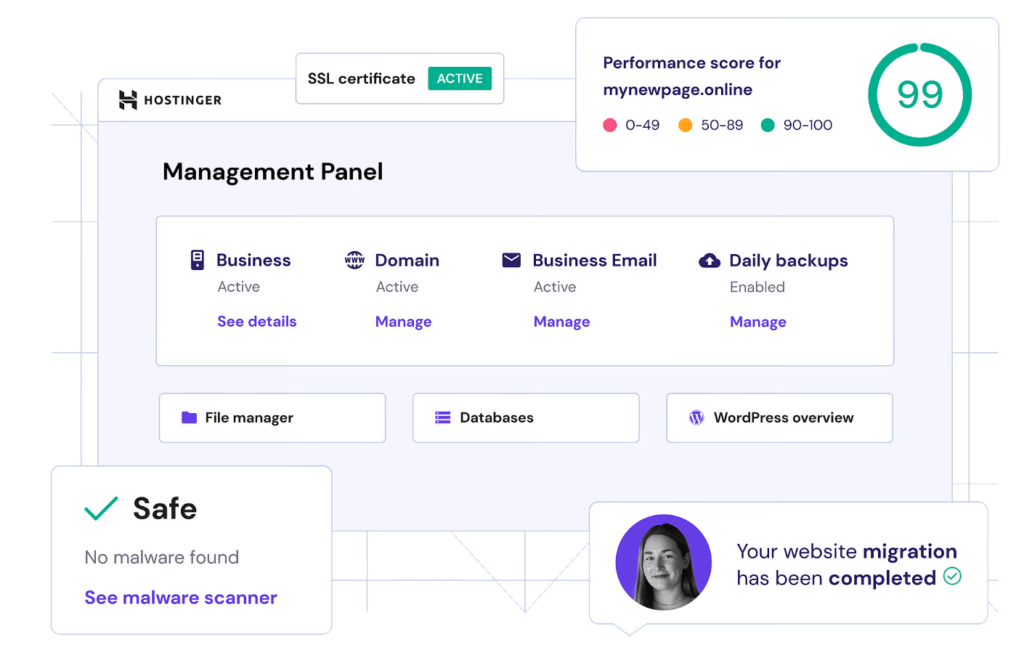Open the File manager folder icon

pos(188,417)
